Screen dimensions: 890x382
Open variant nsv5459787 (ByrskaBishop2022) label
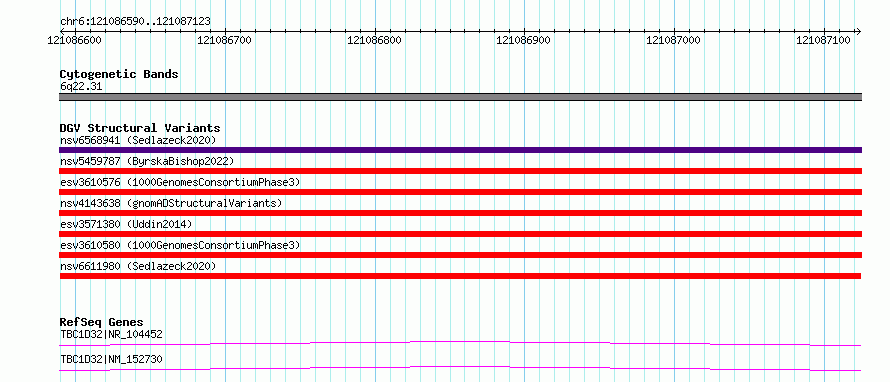click(x=147, y=161)
